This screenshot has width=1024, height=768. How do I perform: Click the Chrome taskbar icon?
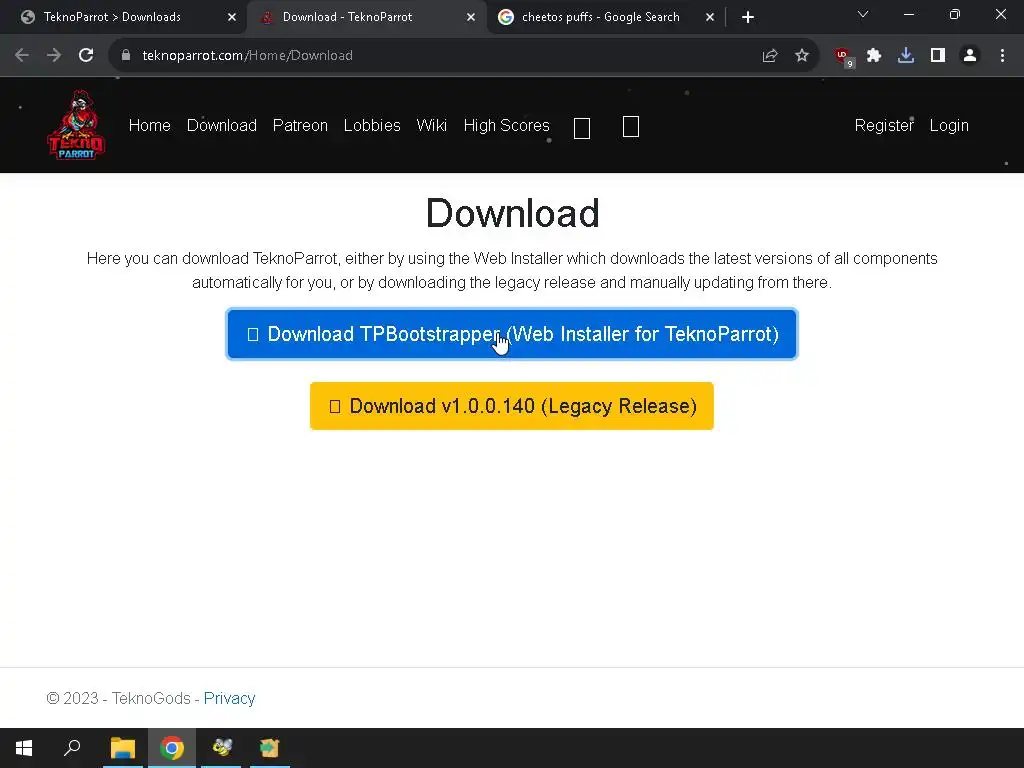[x=172, y=748]
